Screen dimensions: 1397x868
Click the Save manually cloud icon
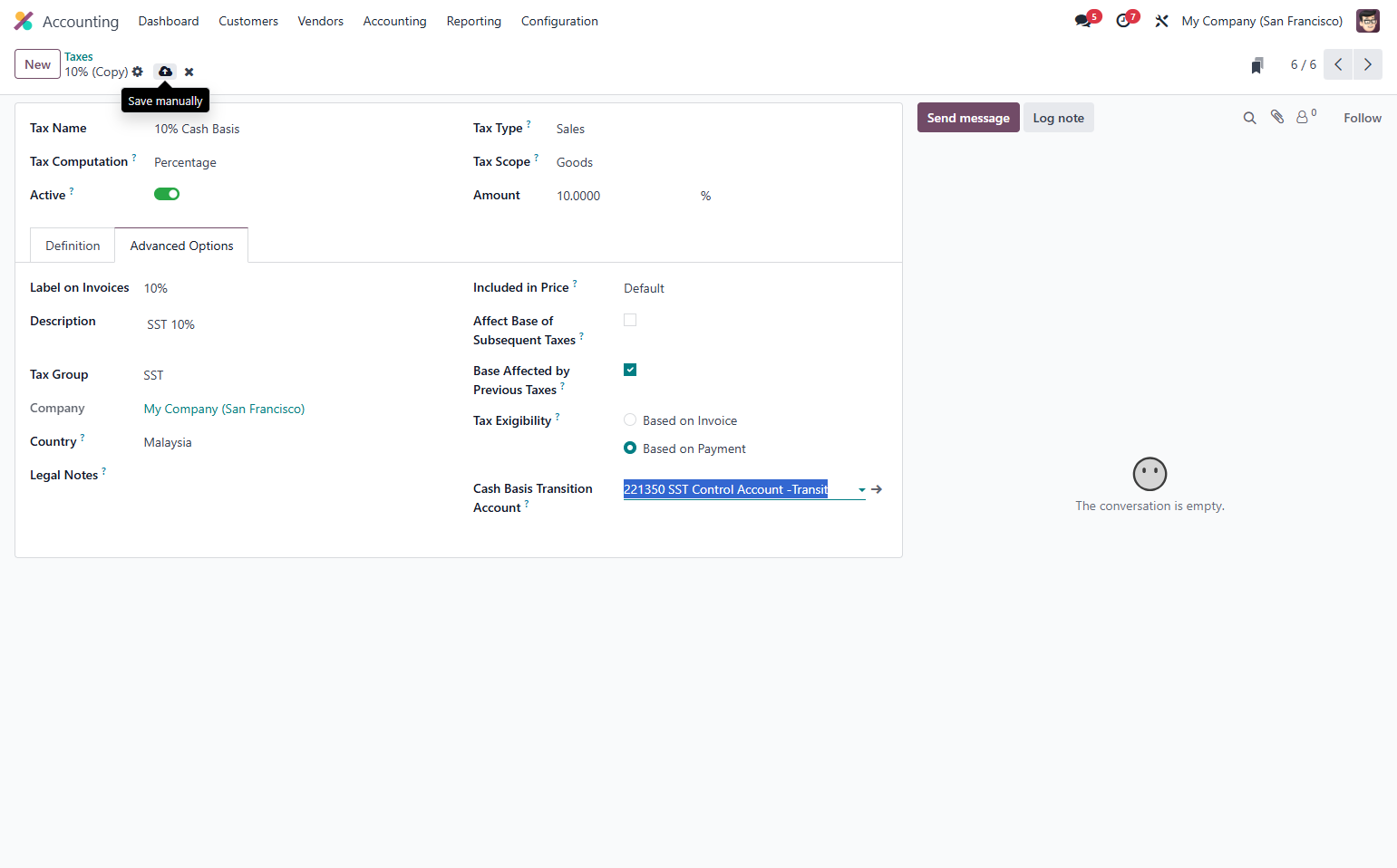pos(165,72)
